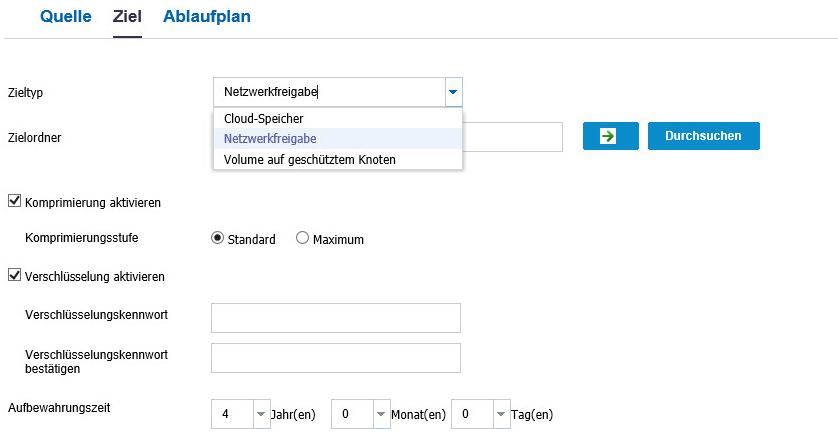Viewport: 838px width, 445px height.
Task: Click the Durchsuchen button
Action: pyautogui.click(x=703, y=136)
